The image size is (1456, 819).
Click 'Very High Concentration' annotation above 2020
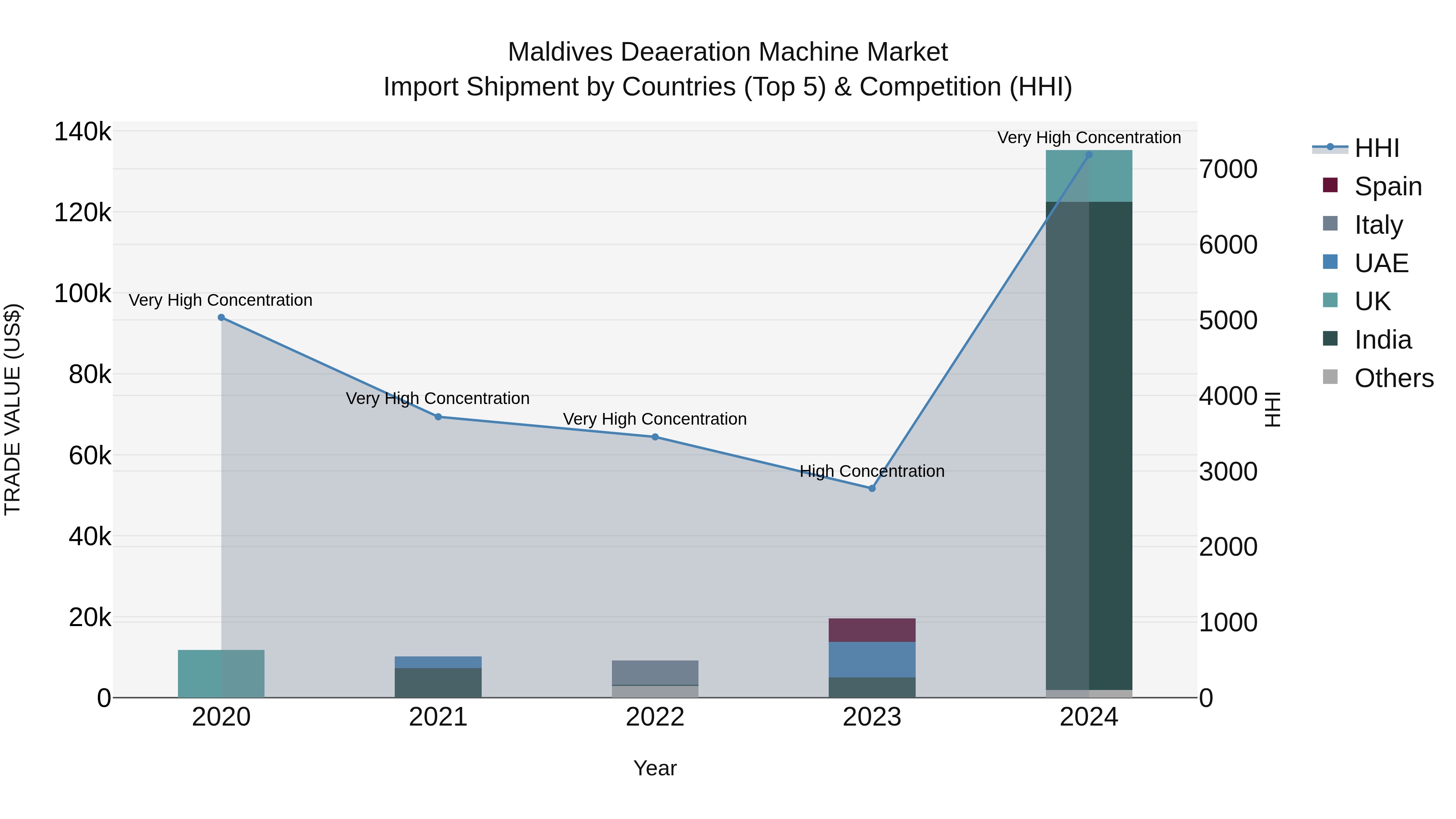[x=220, y=300]
